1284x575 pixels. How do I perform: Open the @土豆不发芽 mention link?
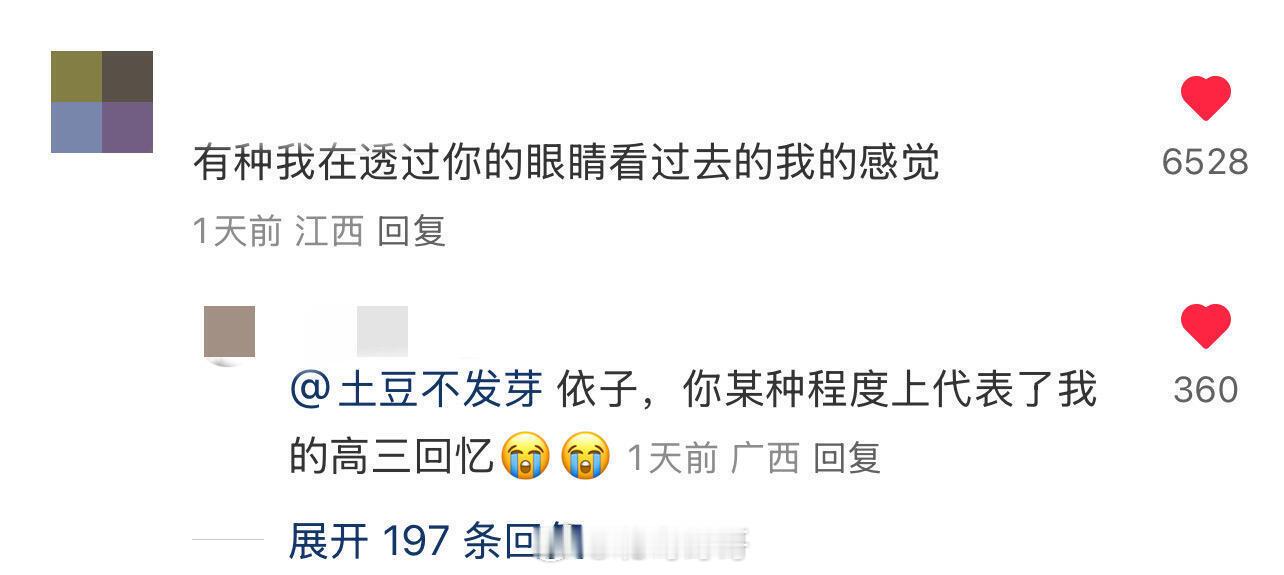416,390
